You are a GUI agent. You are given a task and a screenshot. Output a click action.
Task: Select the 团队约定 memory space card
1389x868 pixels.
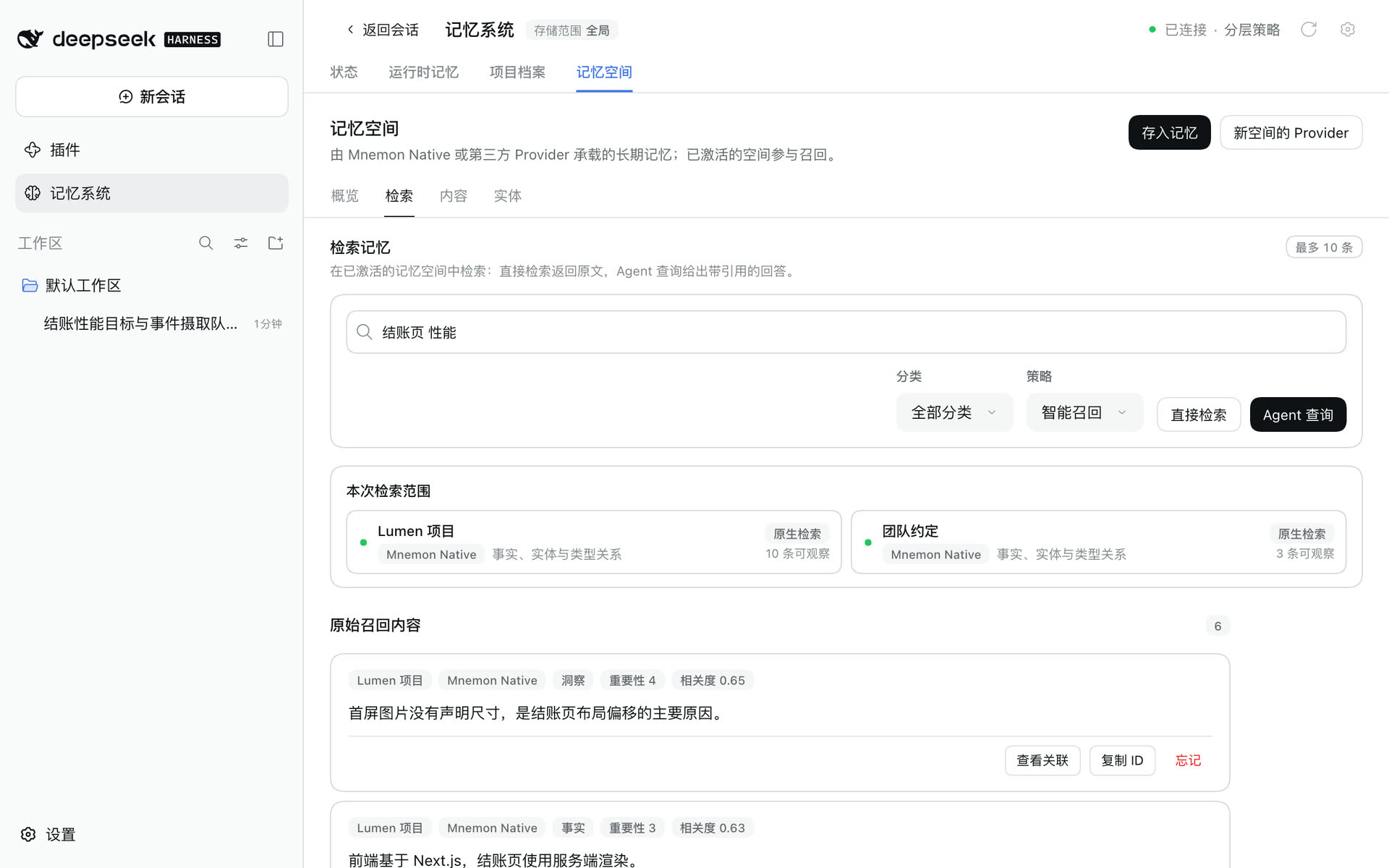tap(1098, 542)
